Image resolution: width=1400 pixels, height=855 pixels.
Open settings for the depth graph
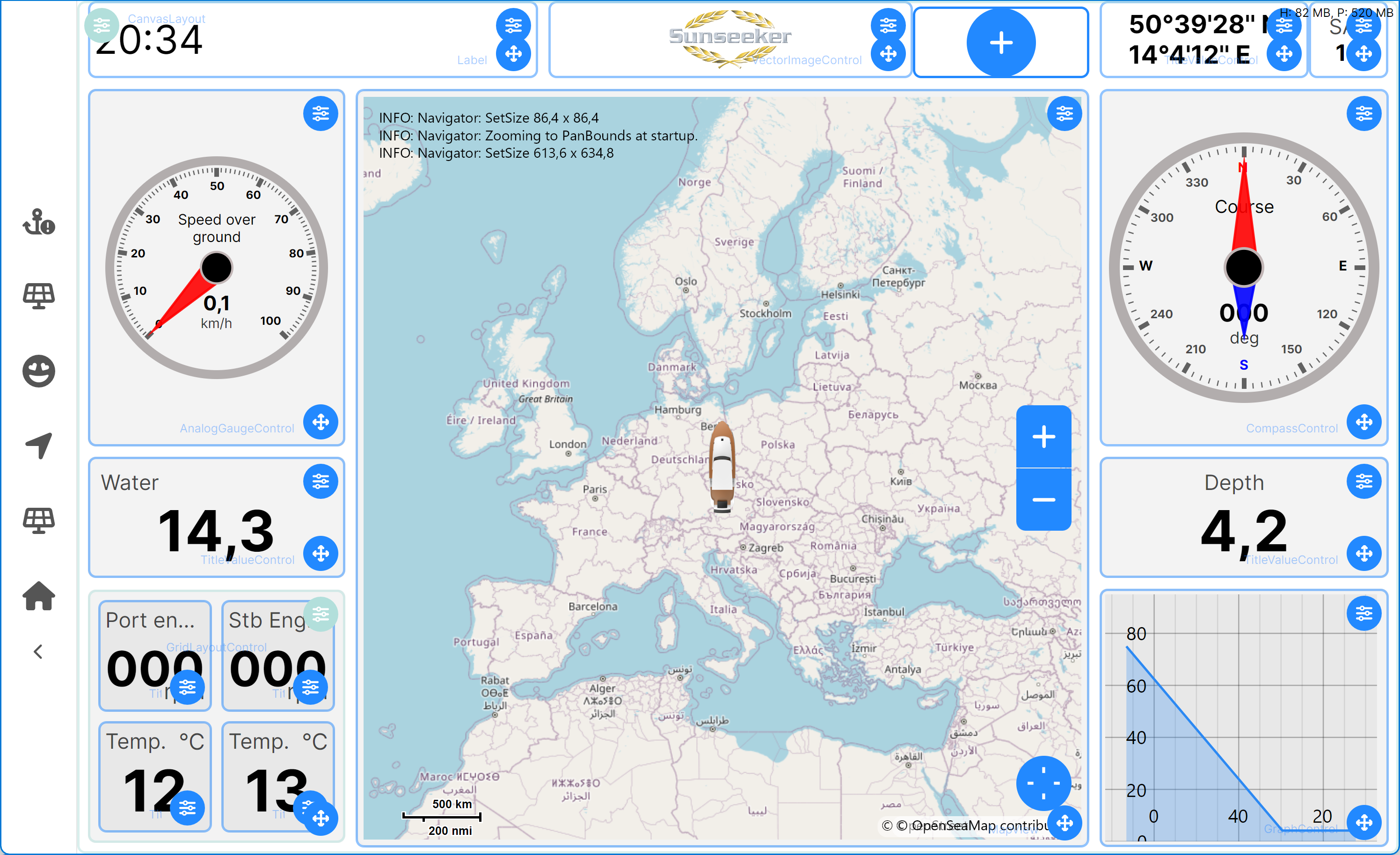(x=1364, y=614)
